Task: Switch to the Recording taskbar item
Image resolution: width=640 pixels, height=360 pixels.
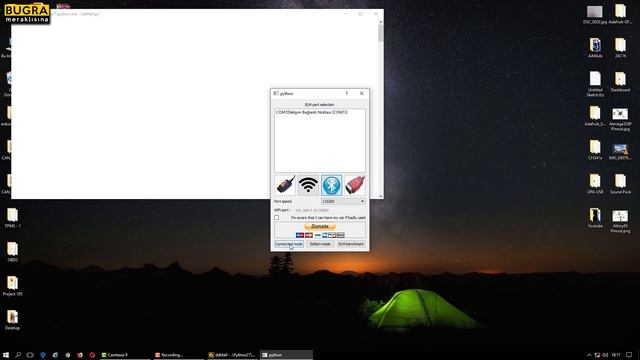Action: [179, 355]
